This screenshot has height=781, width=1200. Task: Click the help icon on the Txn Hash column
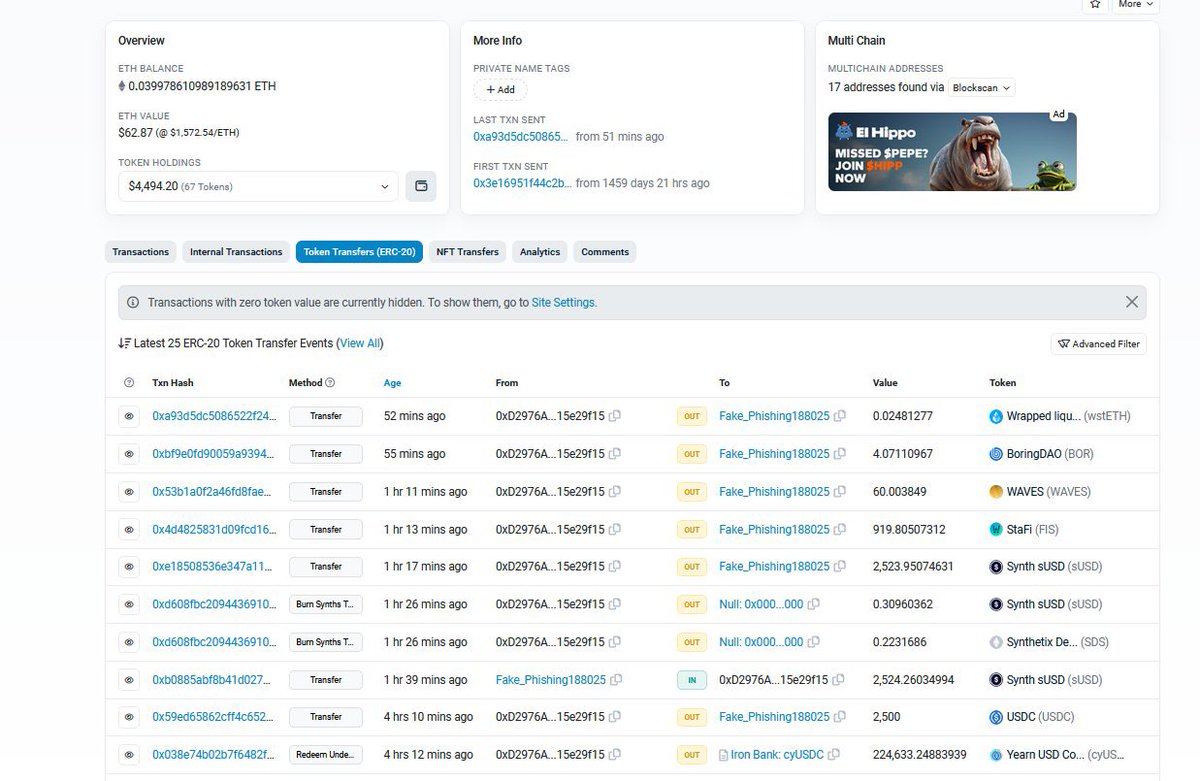[129, 382]
